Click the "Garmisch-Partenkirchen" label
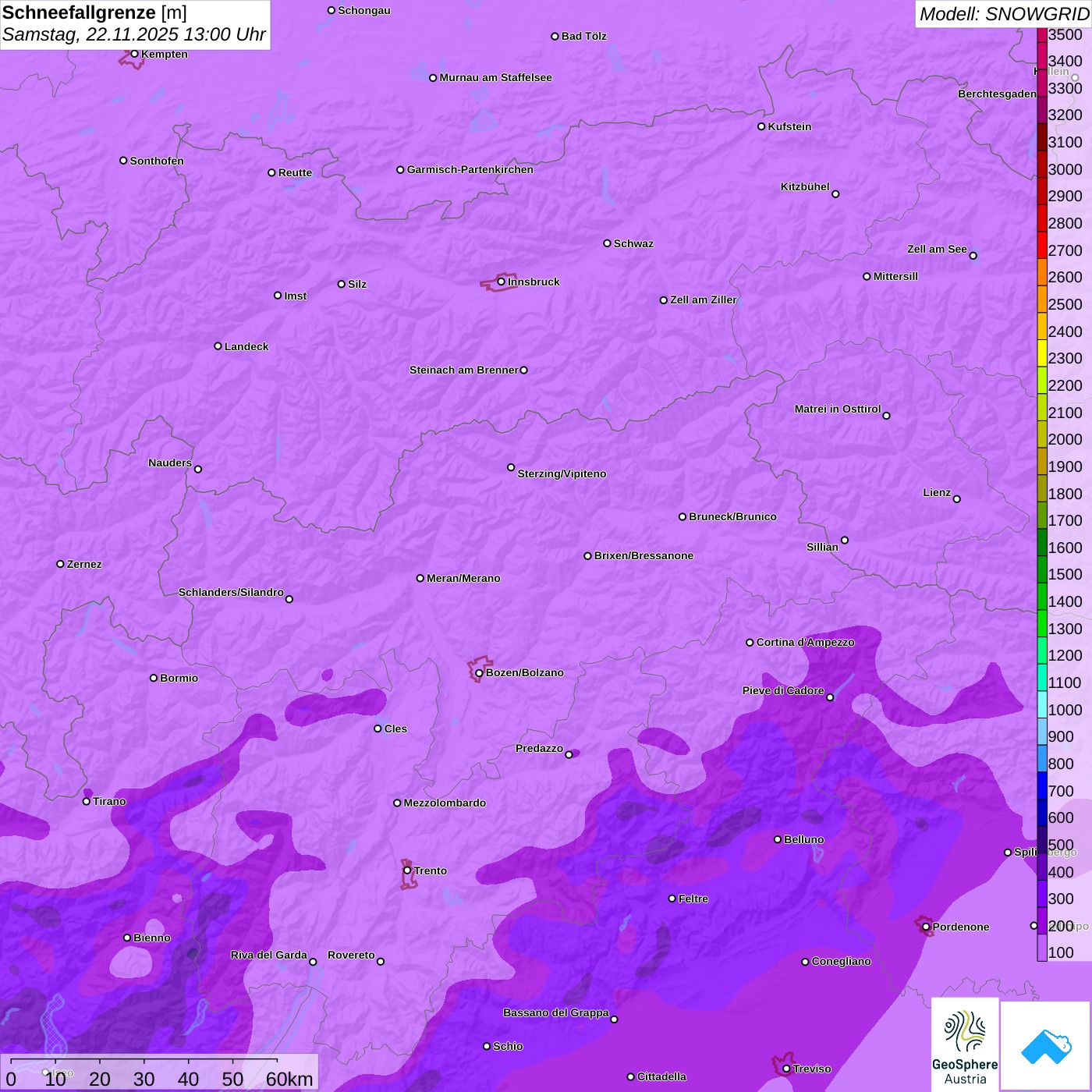Screen dimensions: 1092x1092 point(470,169)
